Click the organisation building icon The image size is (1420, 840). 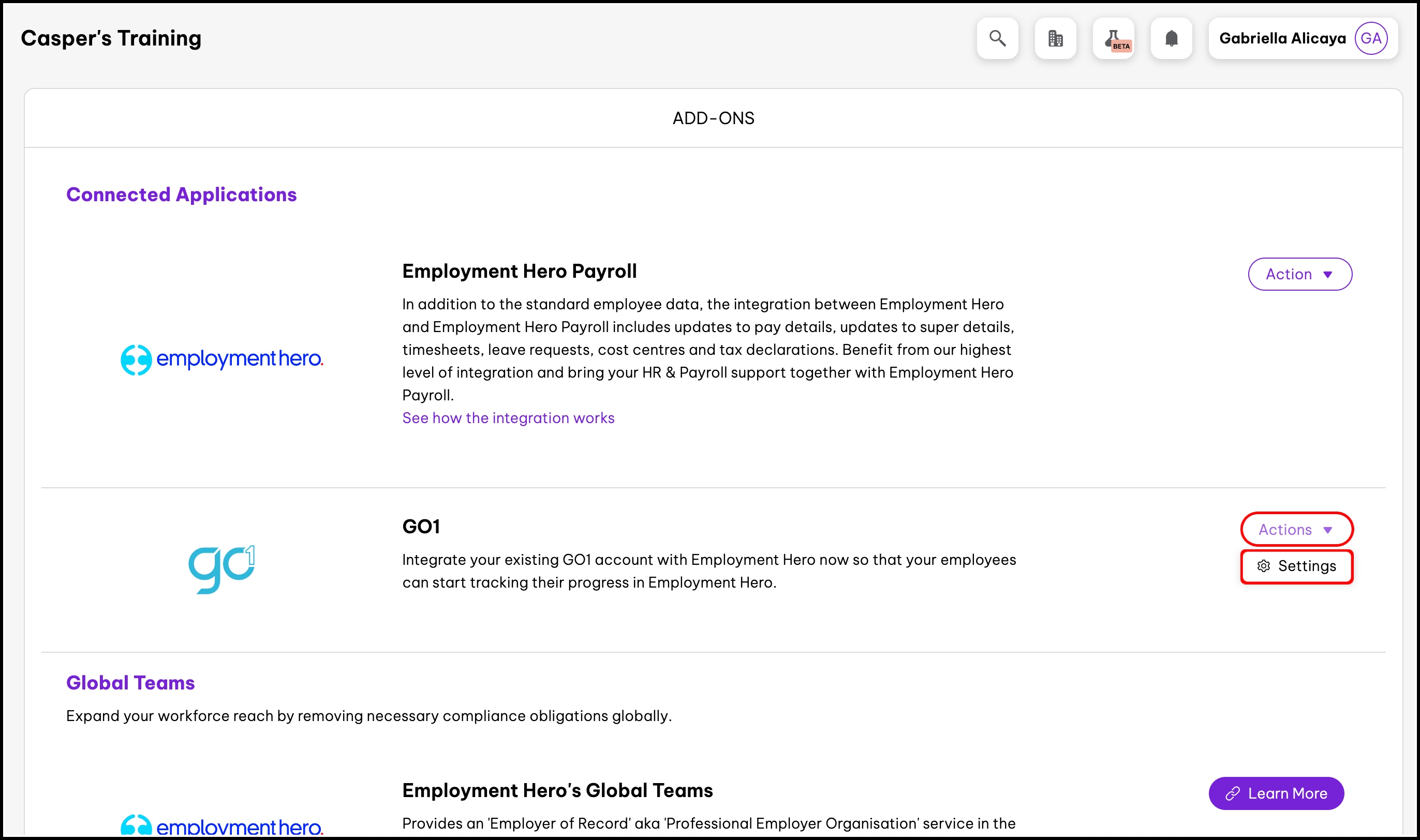1055,38
